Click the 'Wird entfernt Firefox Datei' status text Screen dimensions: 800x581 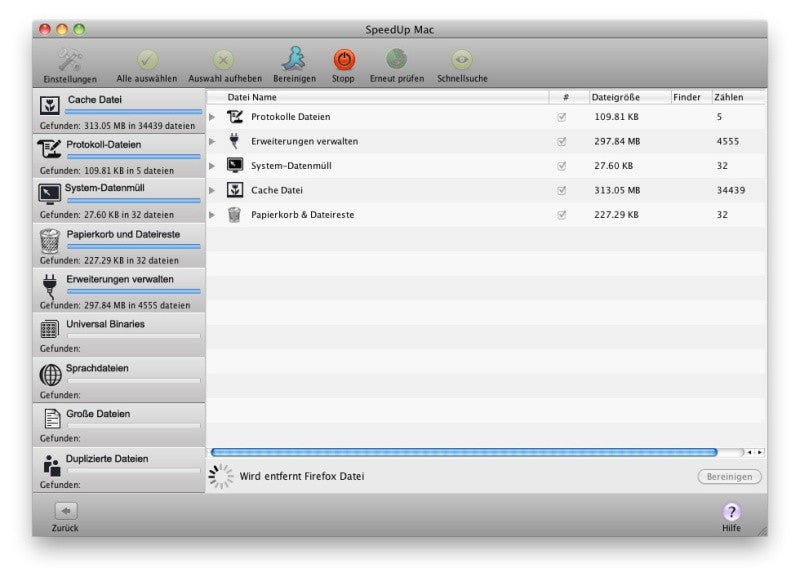tap(302, 476)
